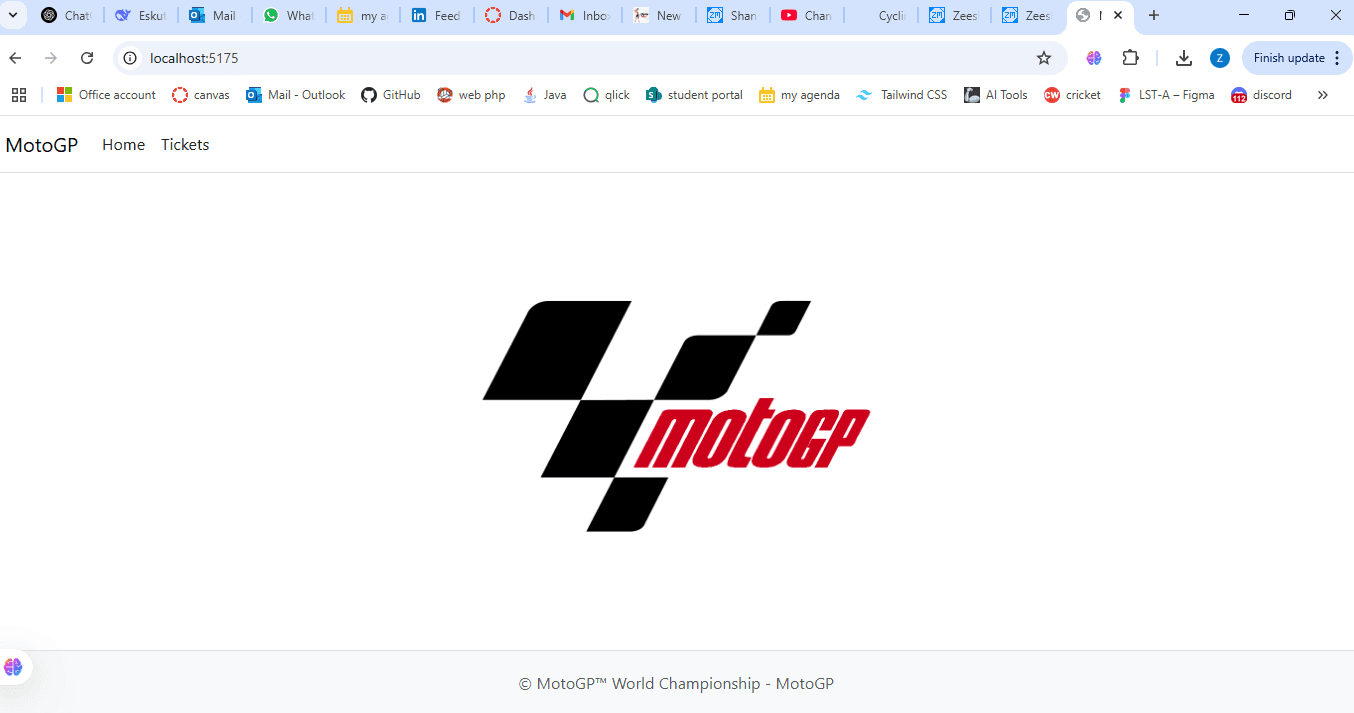Open the my agenda bookmark

coord(799,95)
